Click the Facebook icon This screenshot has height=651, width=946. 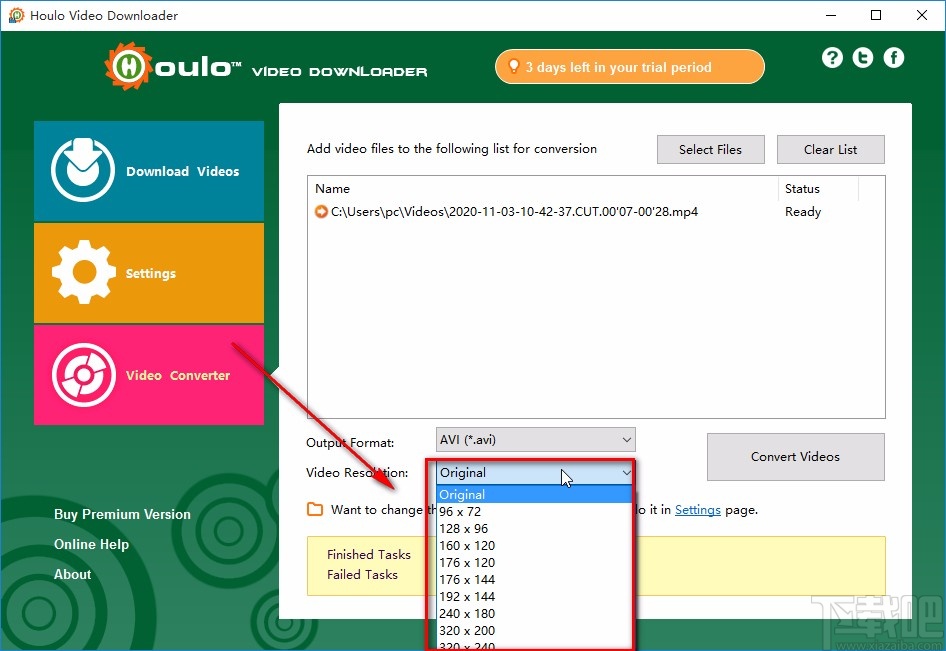coord(893,57)
